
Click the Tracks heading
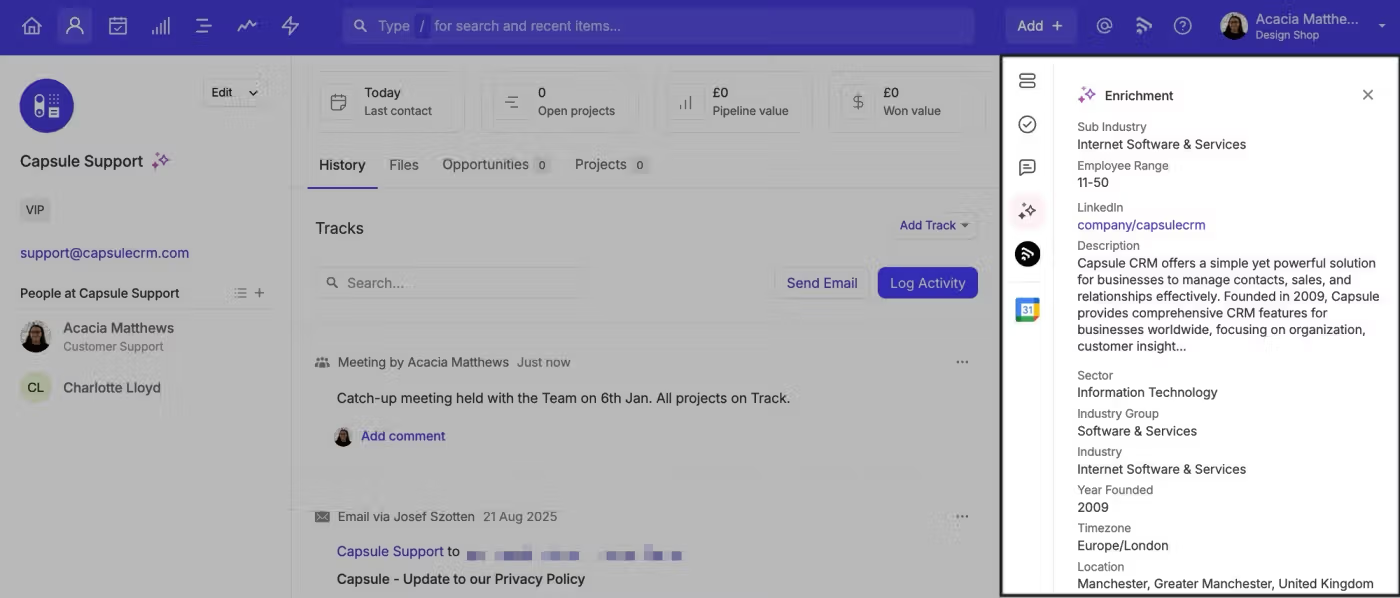(x=340, y=228)
